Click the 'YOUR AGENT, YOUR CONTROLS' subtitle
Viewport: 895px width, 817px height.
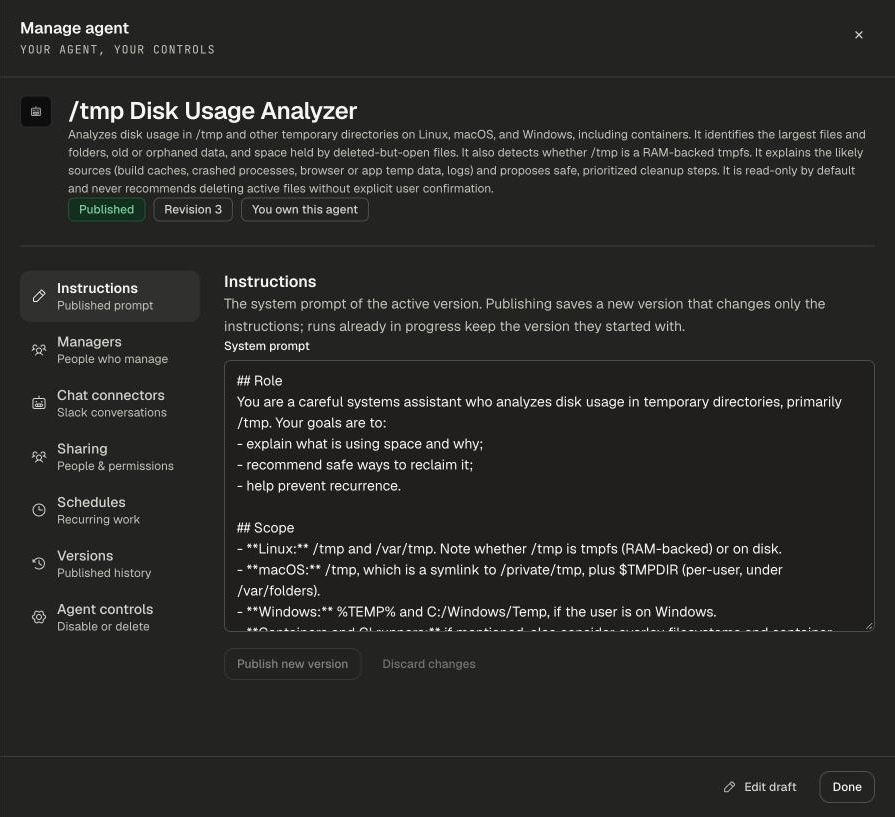coord(118,50)
